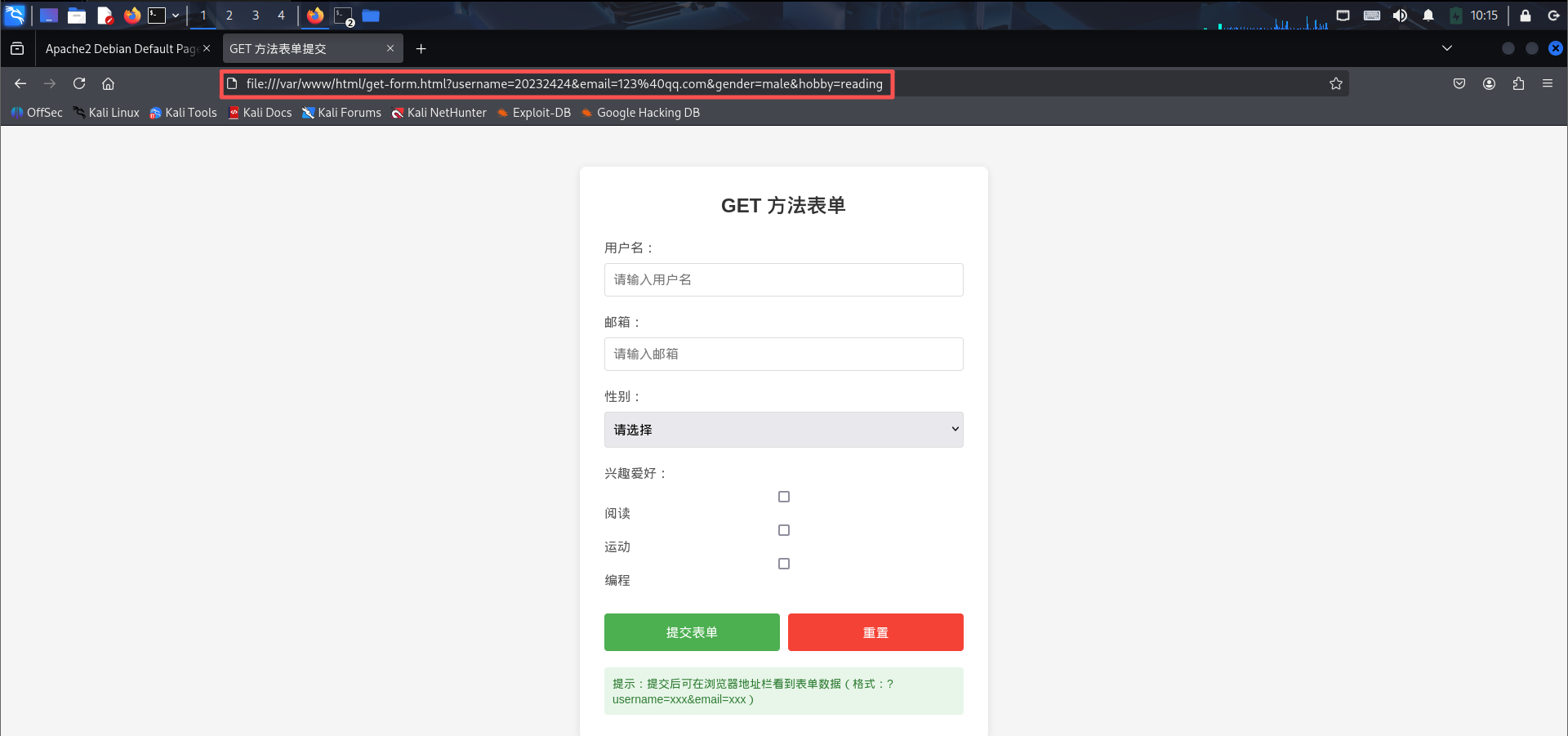Reload the current page
Screen dimensions: 1568x736
coord(79,83)
